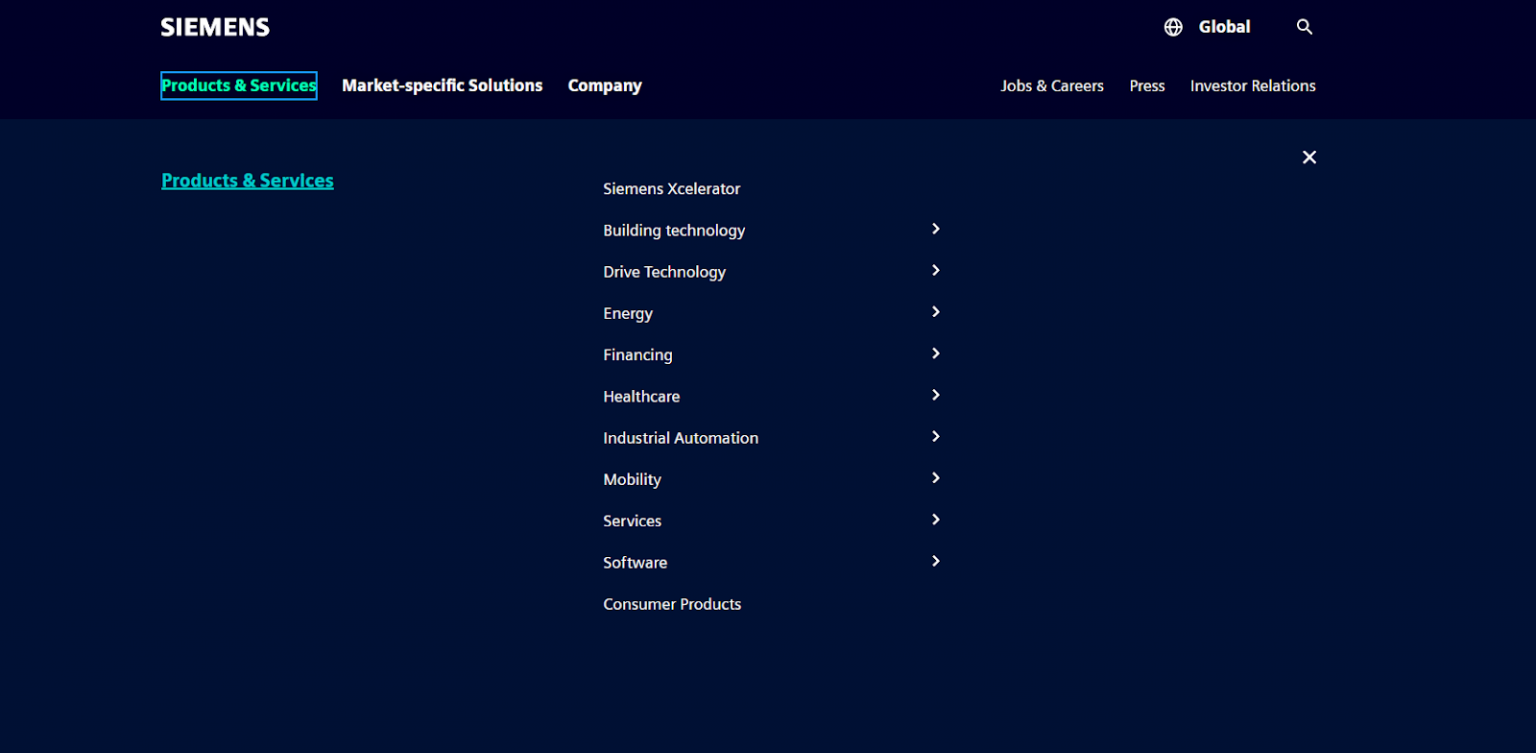Expand the Services chevron

click(x=936, y=519)
